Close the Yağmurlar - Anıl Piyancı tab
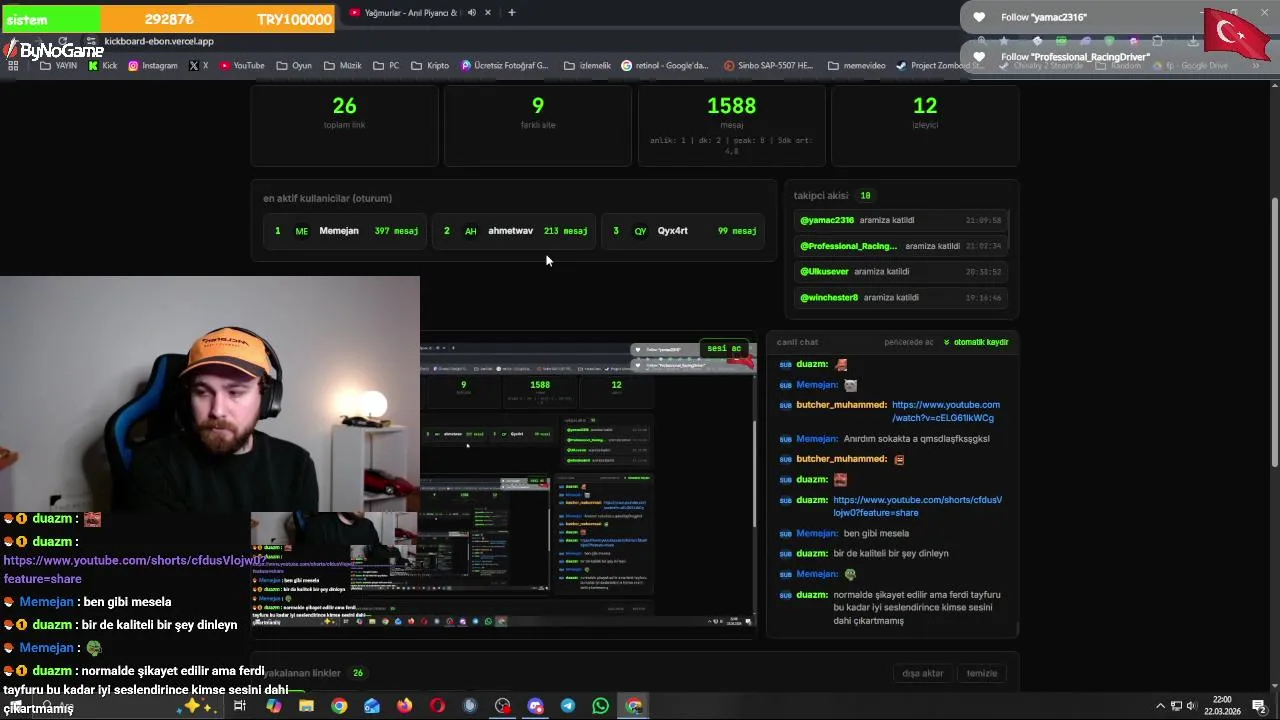Viewport: 1280px width, 720px height. tap(488, 13)
